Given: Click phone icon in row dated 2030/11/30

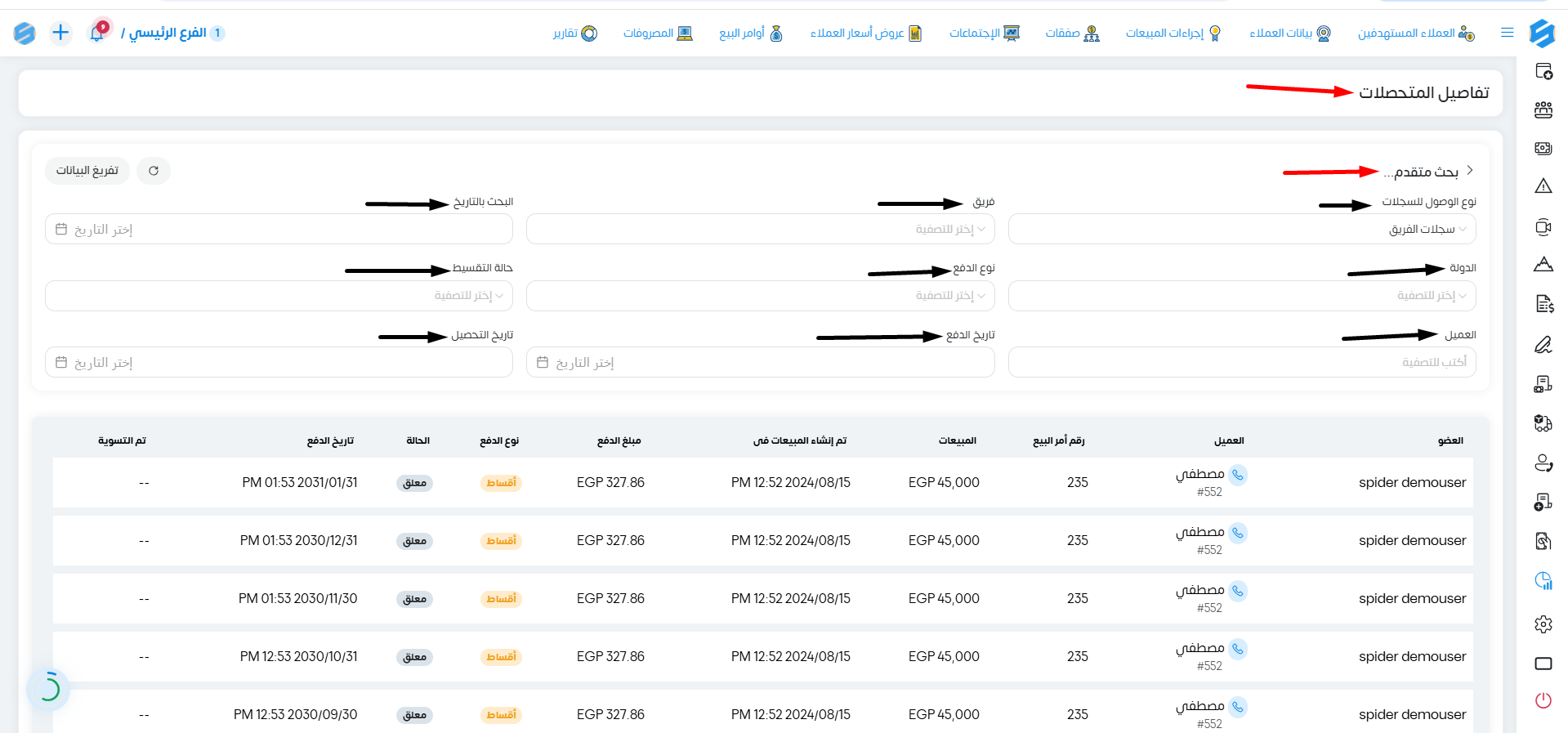Looking at the screenshot, I should (1238, 591).
